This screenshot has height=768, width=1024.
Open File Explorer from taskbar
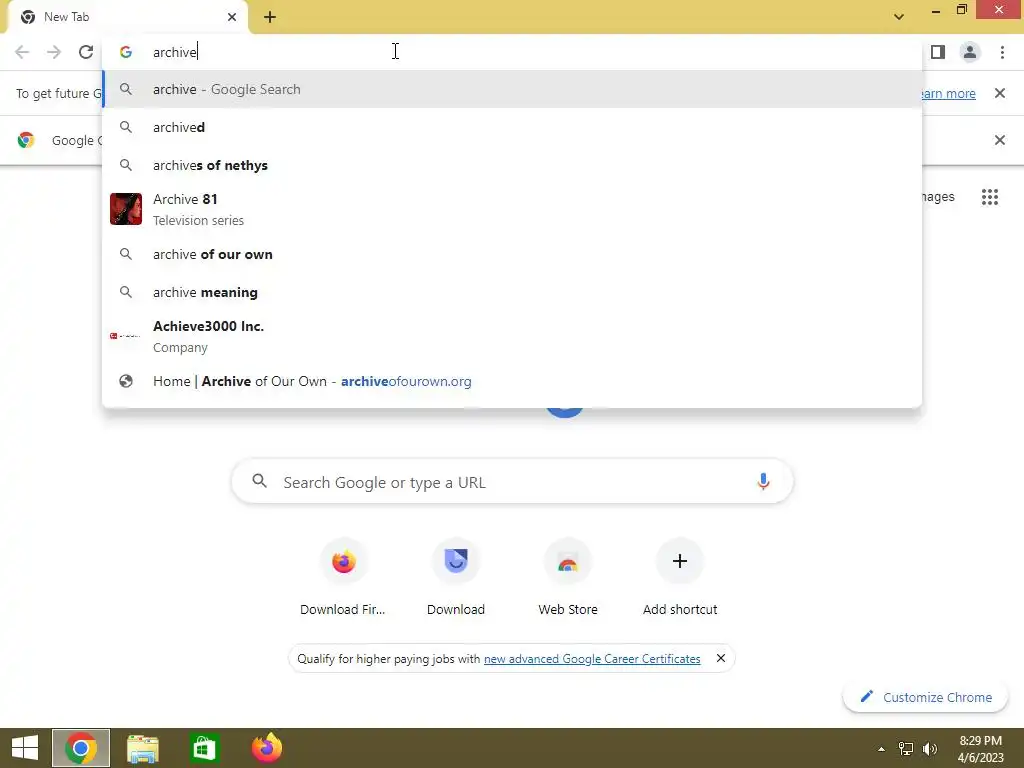click(142, 748)
